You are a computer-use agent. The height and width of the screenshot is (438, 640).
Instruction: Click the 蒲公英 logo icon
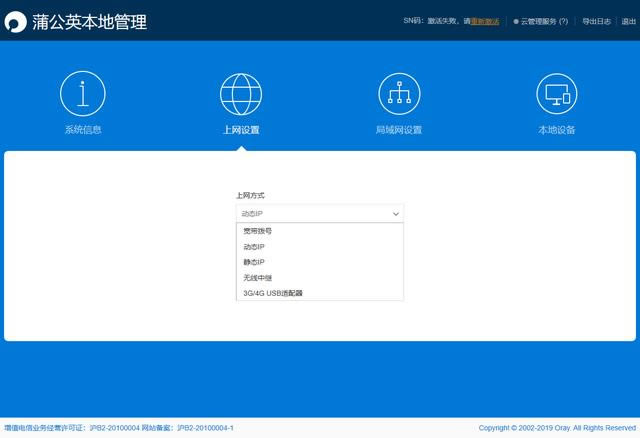point(16,22)
